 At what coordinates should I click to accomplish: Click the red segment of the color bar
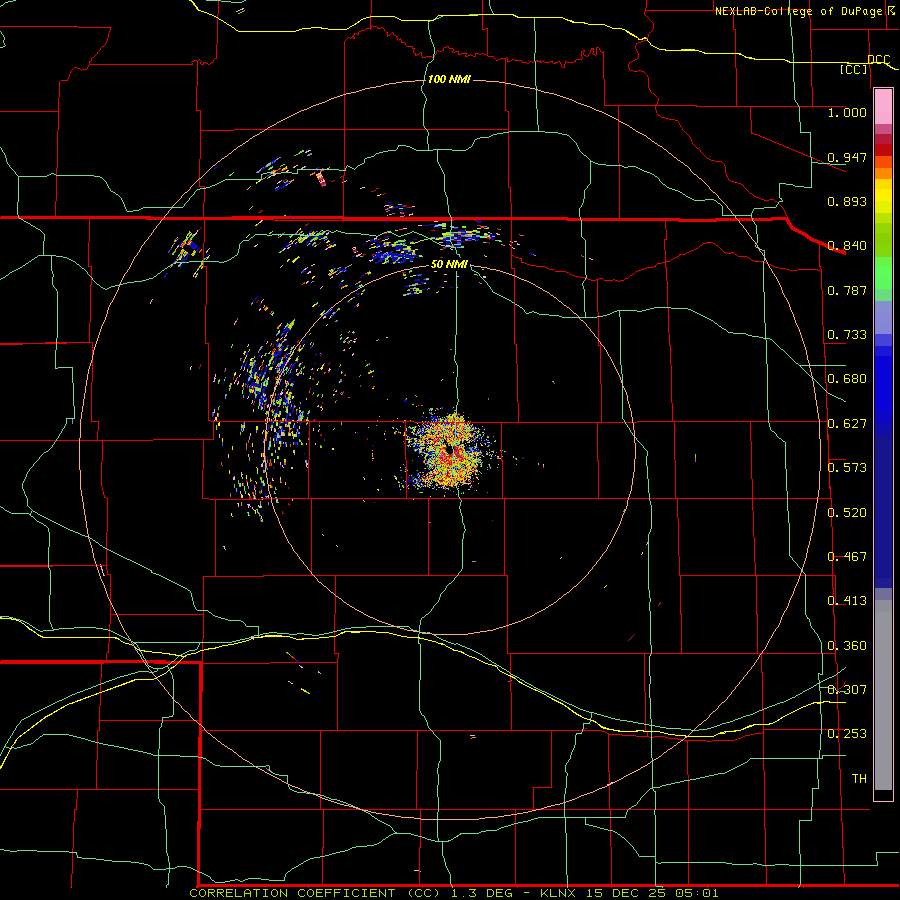pyautogui.click(x=883, y=149)
